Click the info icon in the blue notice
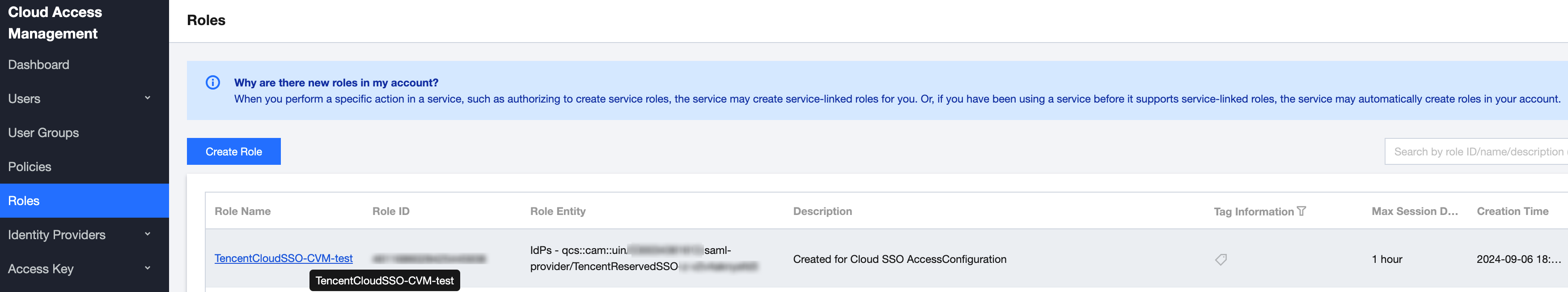 [x=212, y=82]
